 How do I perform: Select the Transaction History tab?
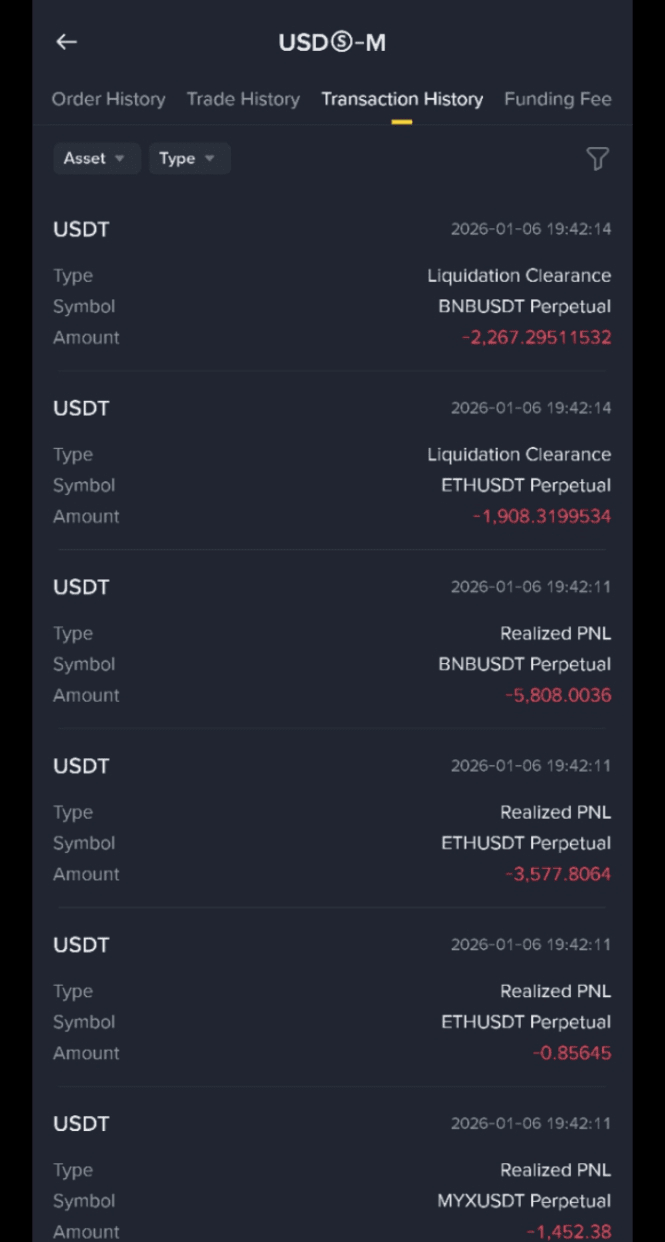click(x=402, y=99)
